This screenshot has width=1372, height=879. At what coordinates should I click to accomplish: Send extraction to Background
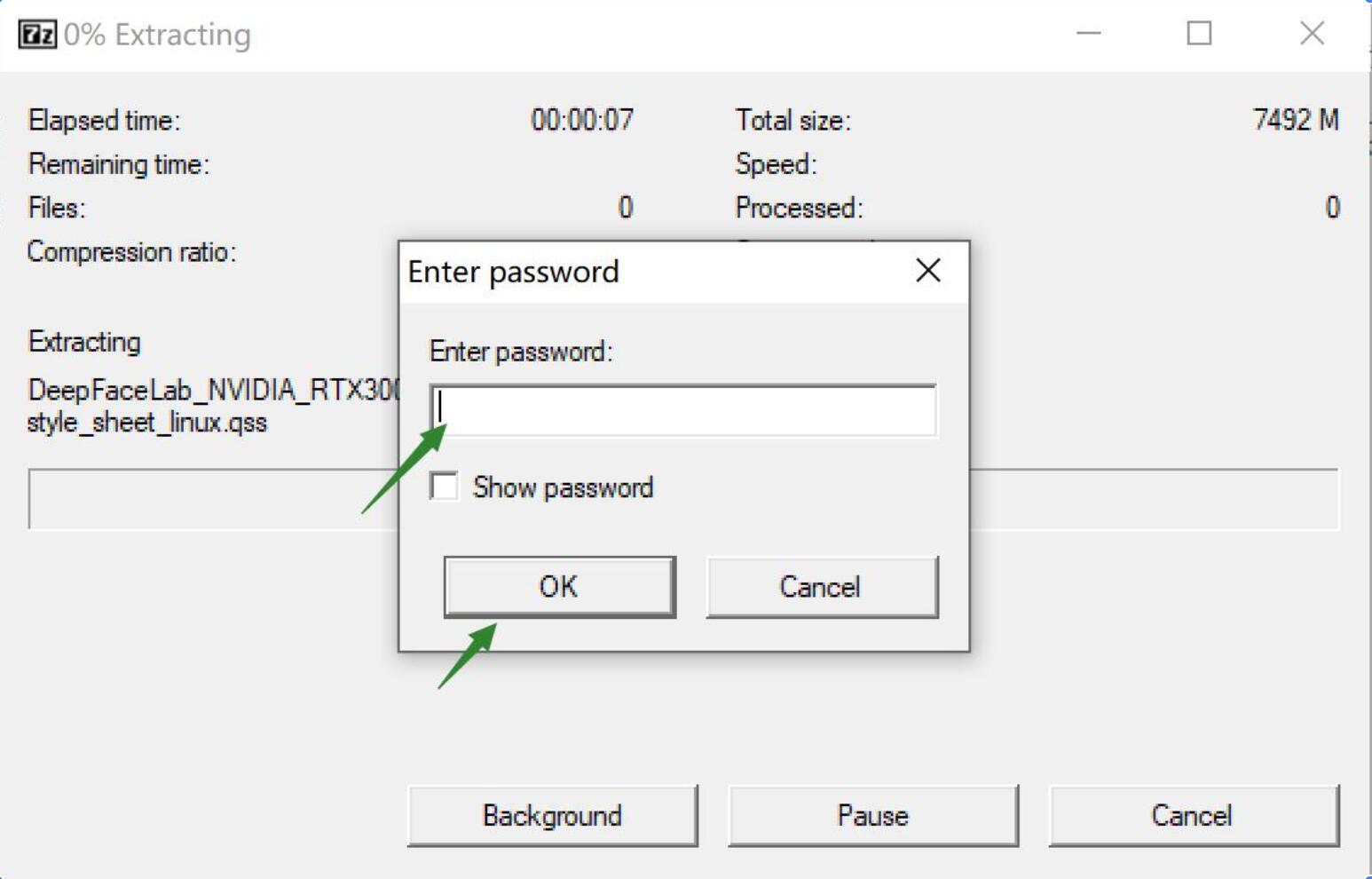click(552, 816)
